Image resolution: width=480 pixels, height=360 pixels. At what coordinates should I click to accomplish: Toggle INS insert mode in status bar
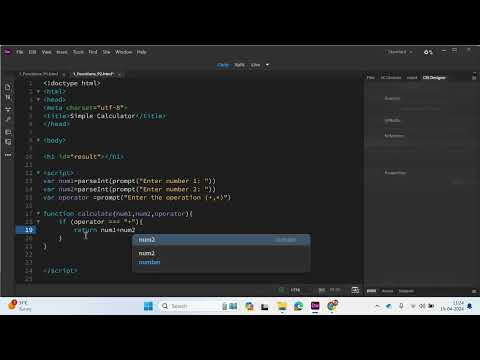coord(322,290)
